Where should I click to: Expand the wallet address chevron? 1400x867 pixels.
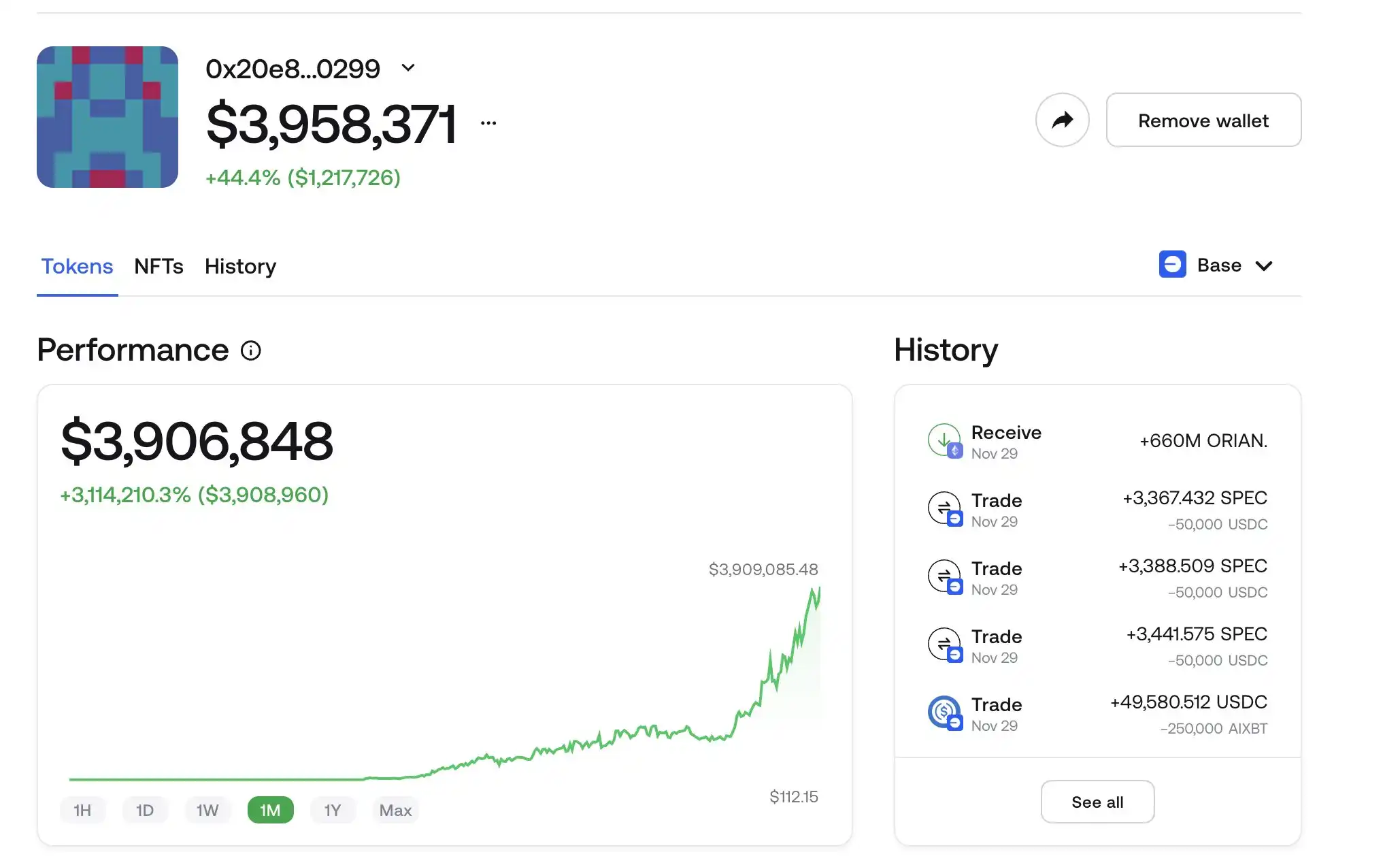pyautogui.click(x=408, y=67)
